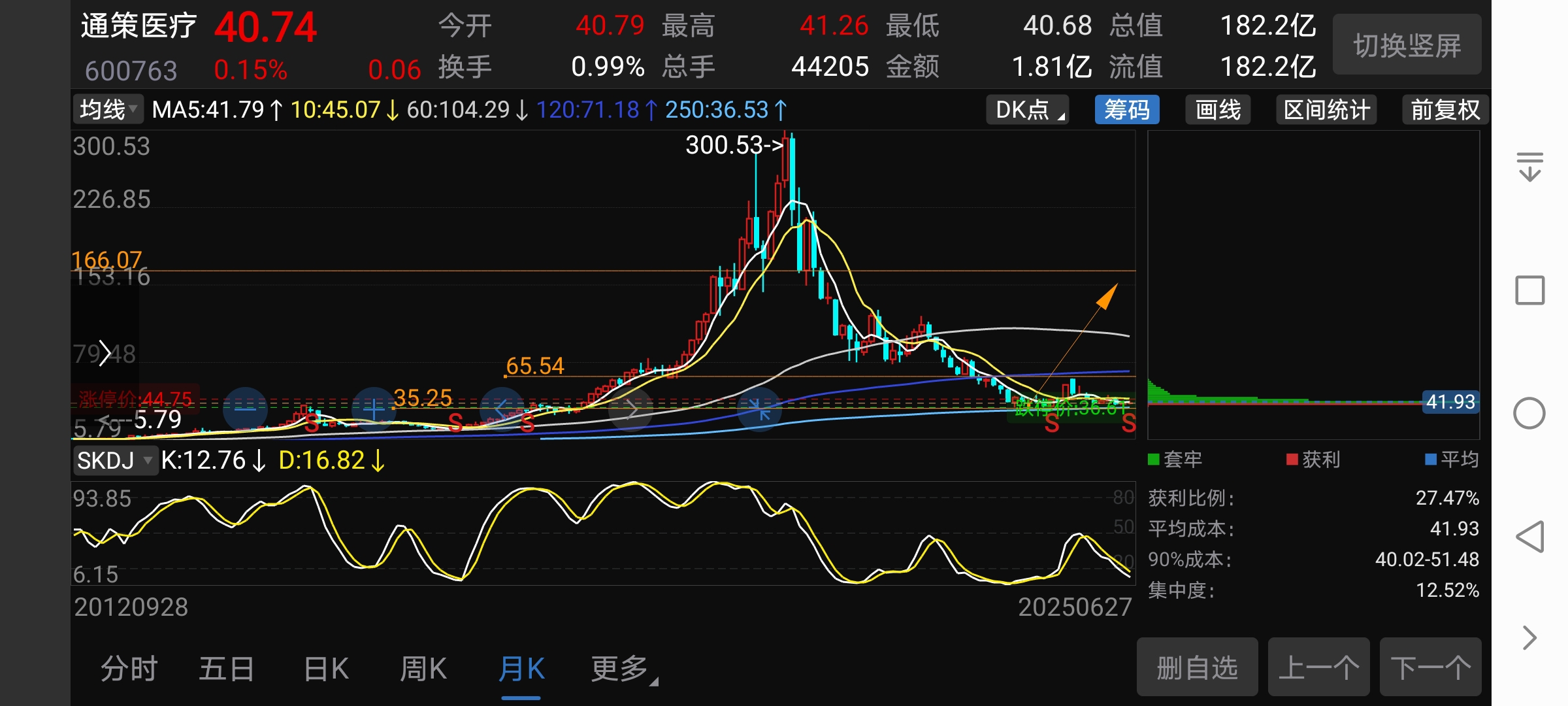1568x706 pixels.
Task: Tap the stock name 通策医疗
Action: (139, 26)
